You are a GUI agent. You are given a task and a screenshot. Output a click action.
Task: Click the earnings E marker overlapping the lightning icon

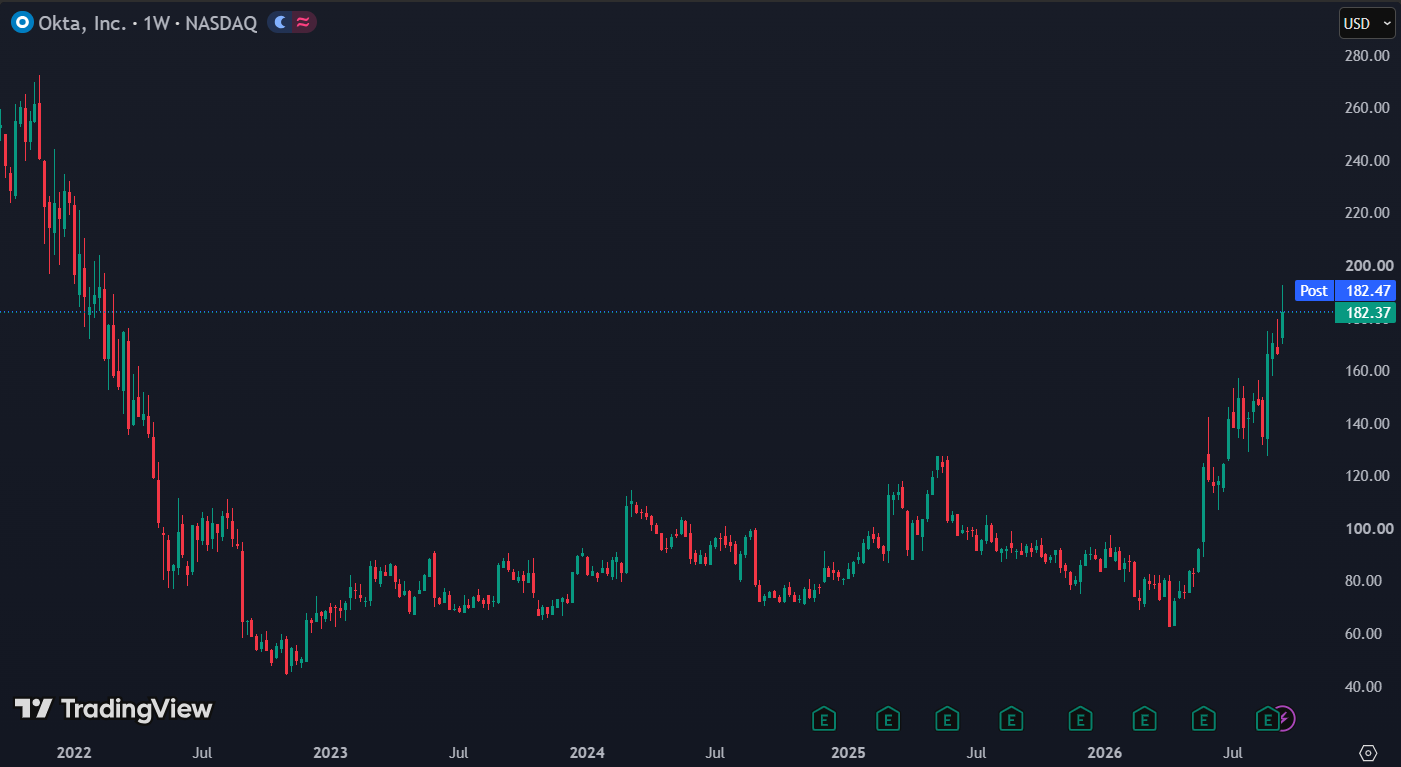click(x=1268, y=718)
